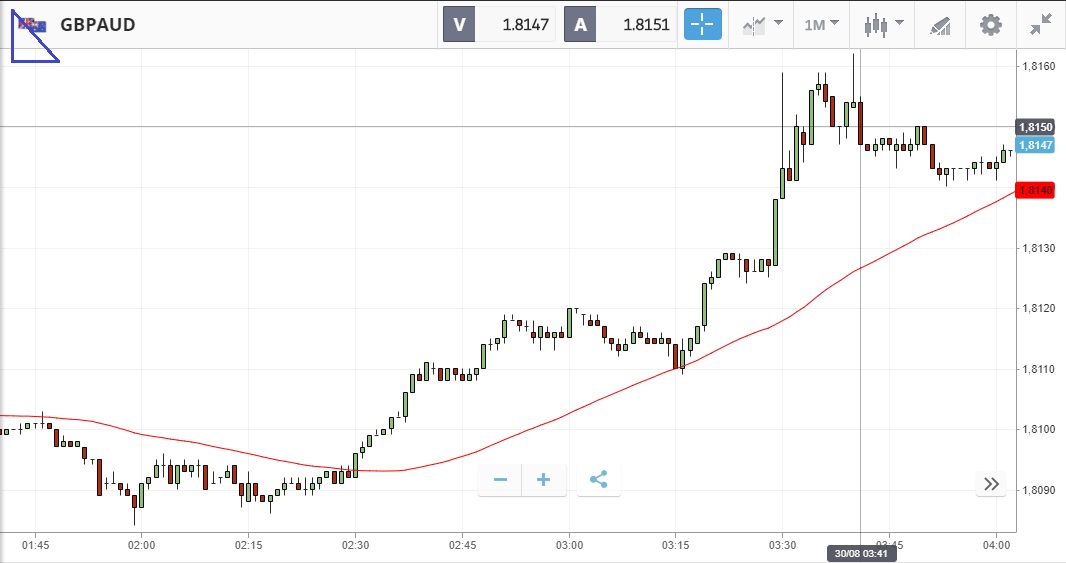The width and height of the screenshot is (1066, 563).
Task: Click the GBPAUD instrument name
Action: click(97, 25)
